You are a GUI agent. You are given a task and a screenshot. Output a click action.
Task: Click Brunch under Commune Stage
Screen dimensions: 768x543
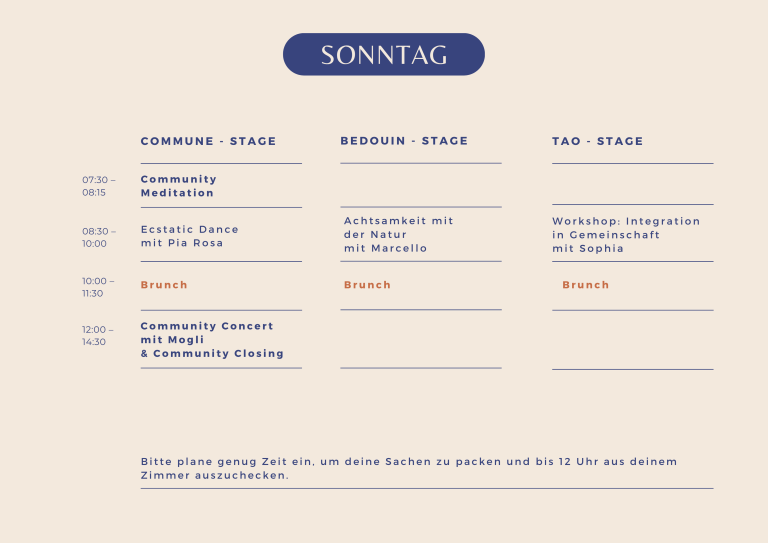(x=164, y=284)
